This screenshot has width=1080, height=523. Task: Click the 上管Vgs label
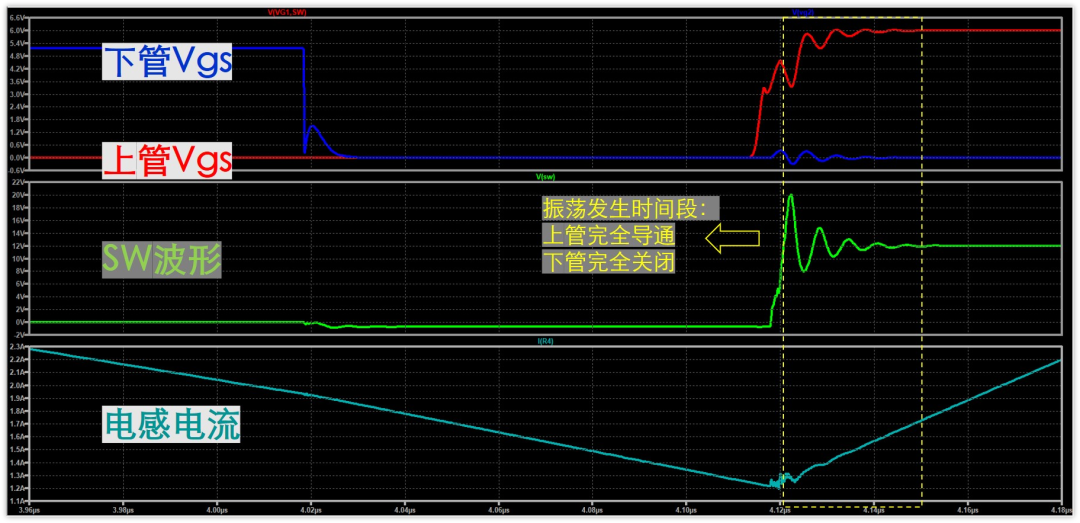(x=166, y=163)
